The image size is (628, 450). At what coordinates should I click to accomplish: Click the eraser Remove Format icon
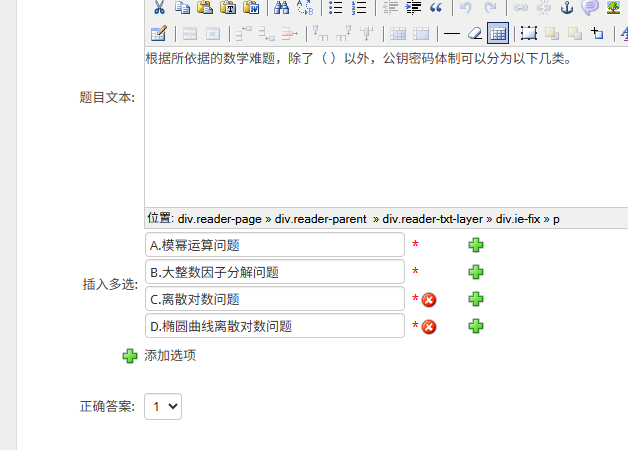475,33
